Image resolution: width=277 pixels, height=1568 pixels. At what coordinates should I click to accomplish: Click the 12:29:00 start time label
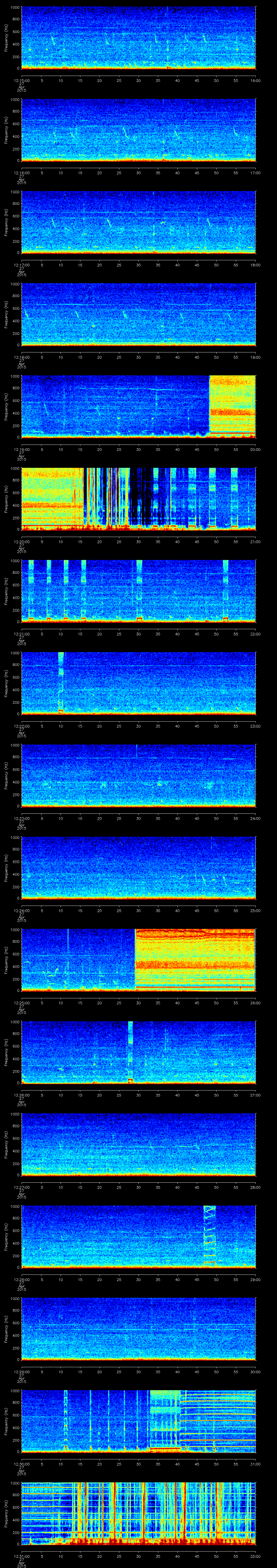click(x=21, y=1371)
